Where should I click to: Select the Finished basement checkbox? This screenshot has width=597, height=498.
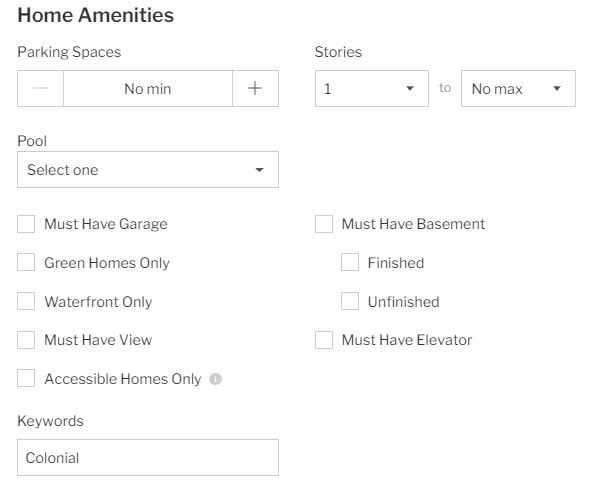click(350, 262)
